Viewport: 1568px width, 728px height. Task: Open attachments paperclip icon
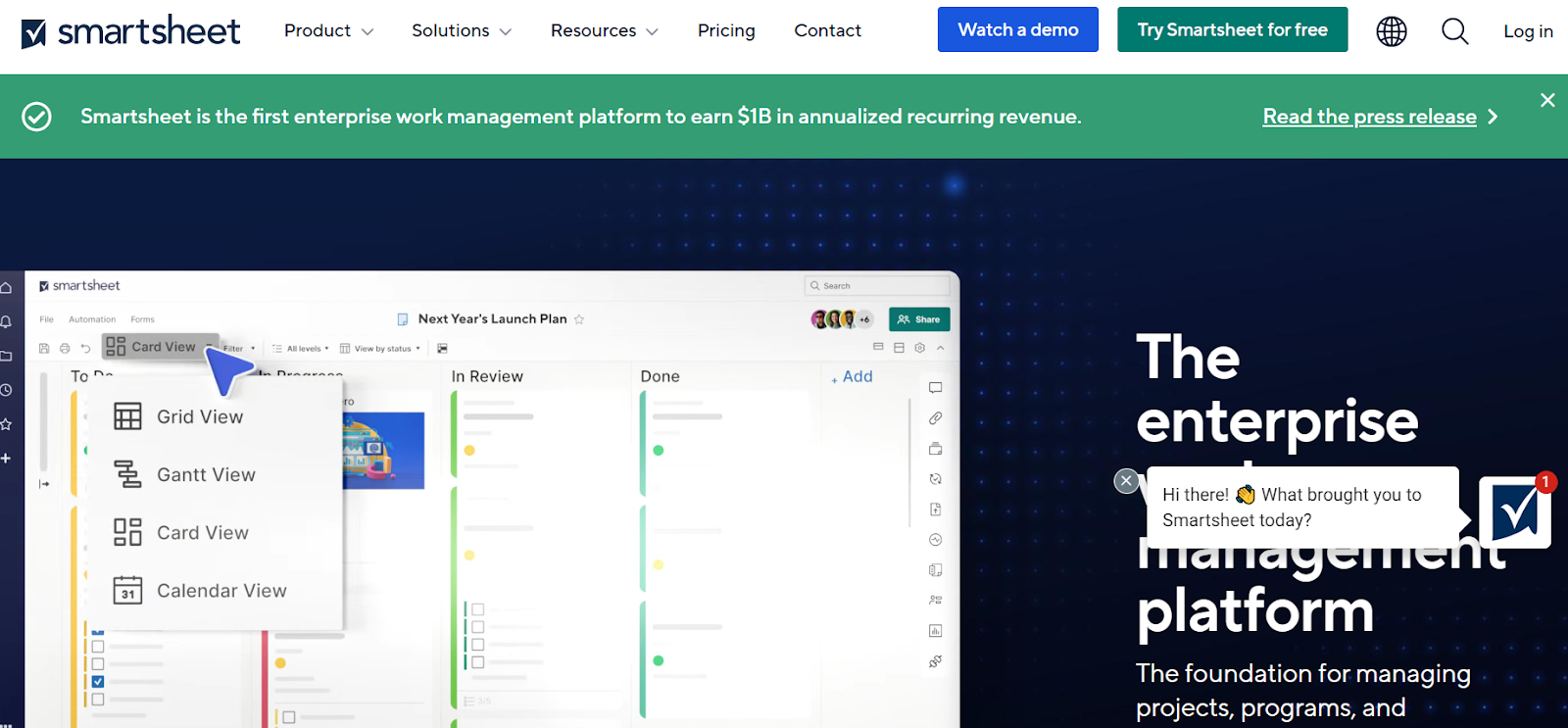(936, 418)
